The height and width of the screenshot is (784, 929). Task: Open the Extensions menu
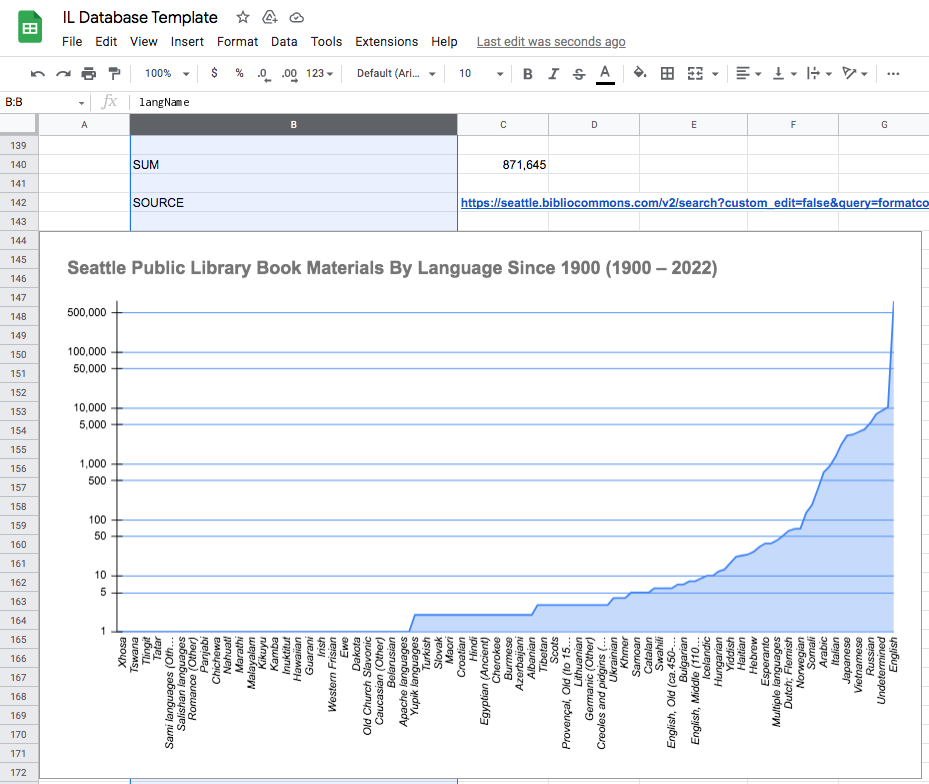point(387,41)
